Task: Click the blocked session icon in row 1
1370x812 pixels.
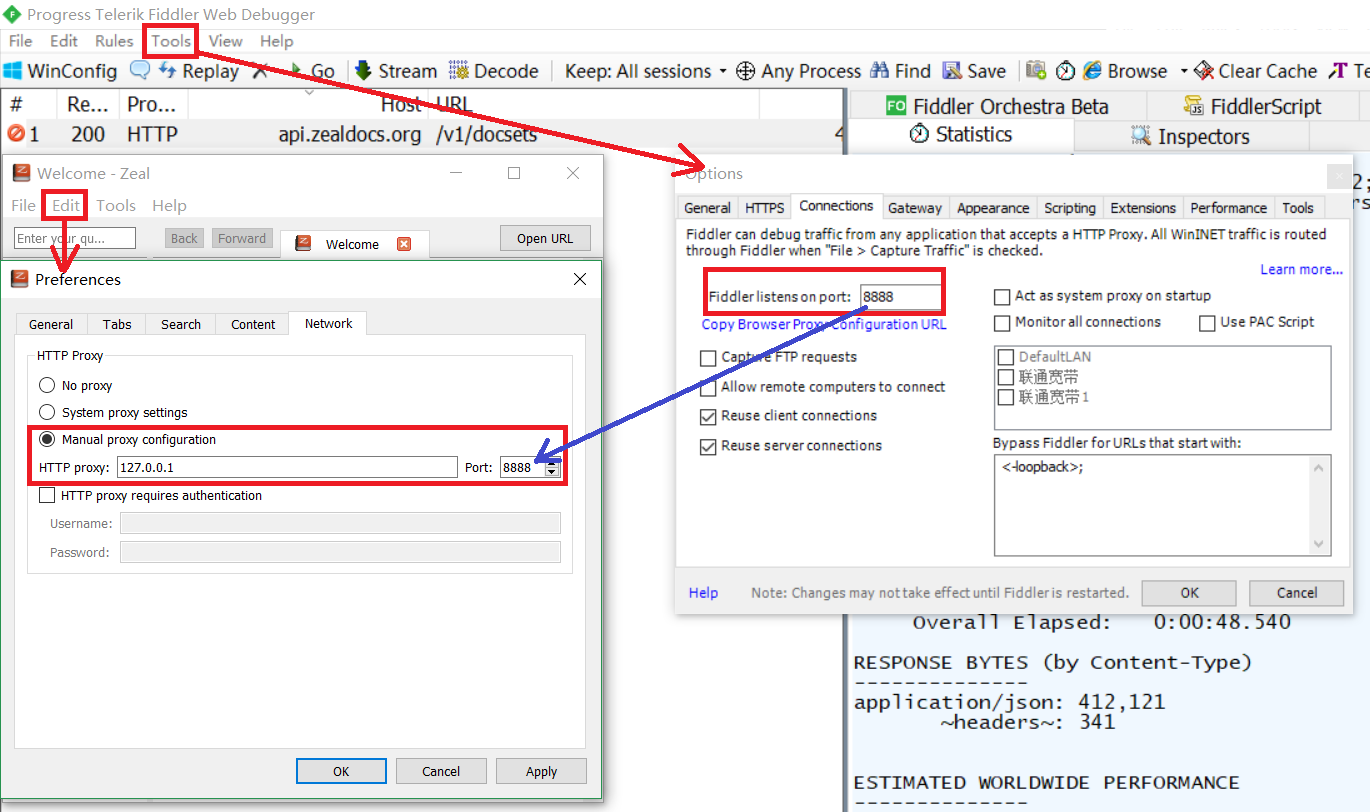Action: click(x=16, y=134)
